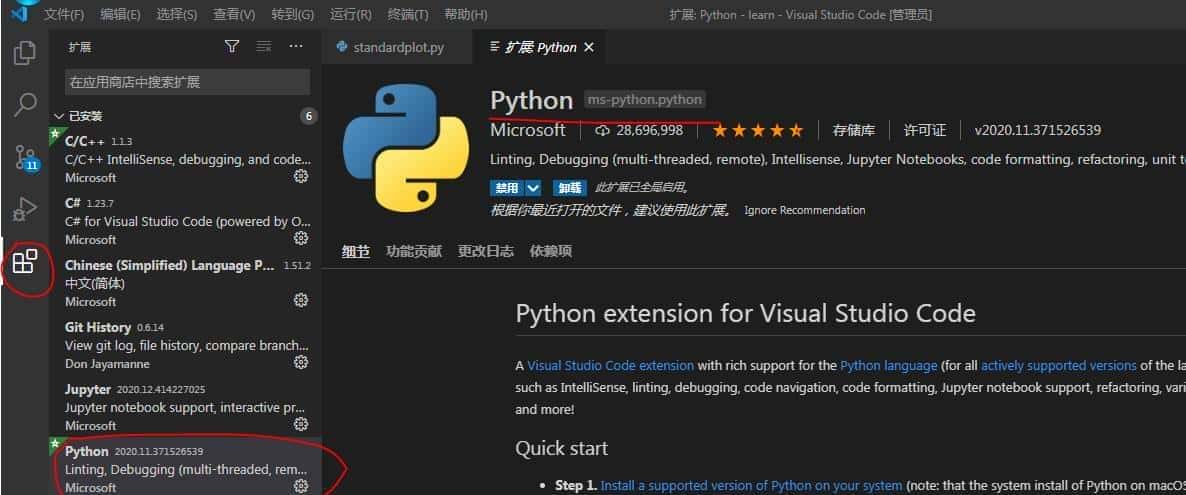This screenshot has width=1186, height=495.
Task: Switch to 更改日志 changelog tab
Action: coord(486,251)
